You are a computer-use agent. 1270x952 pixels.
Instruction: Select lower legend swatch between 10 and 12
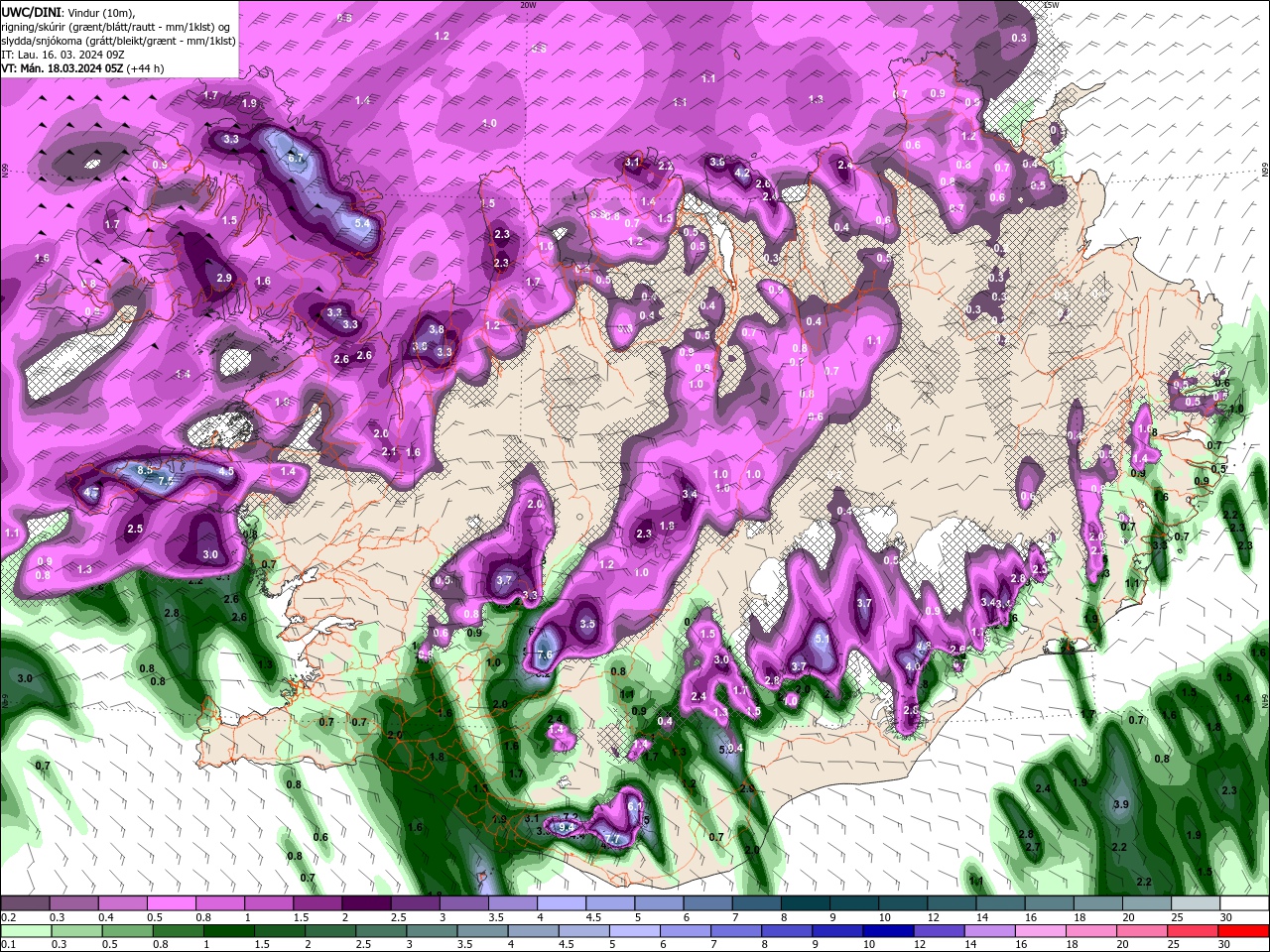[890, 931]
